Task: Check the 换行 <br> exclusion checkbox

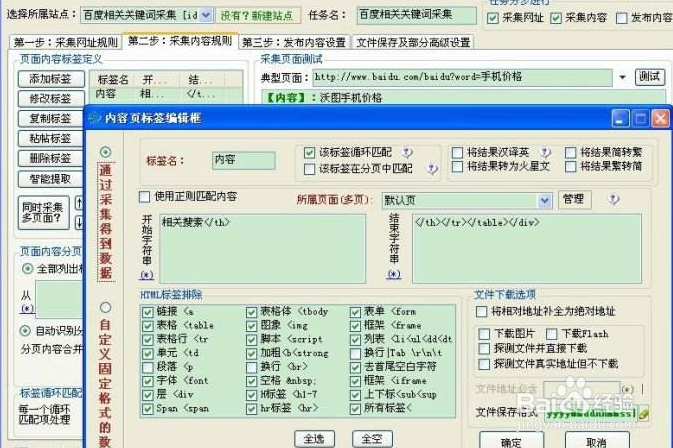Action: 252,367
